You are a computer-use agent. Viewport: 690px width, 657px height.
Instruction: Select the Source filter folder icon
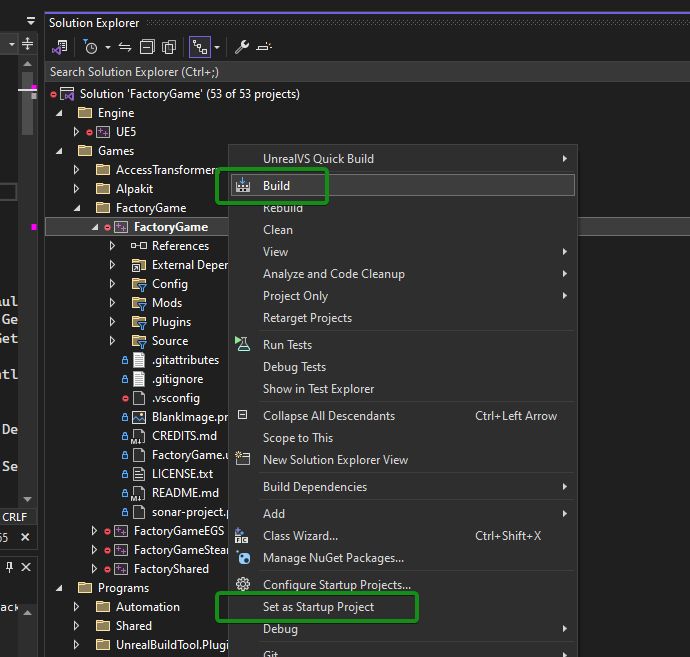click(x=139, y=341)
